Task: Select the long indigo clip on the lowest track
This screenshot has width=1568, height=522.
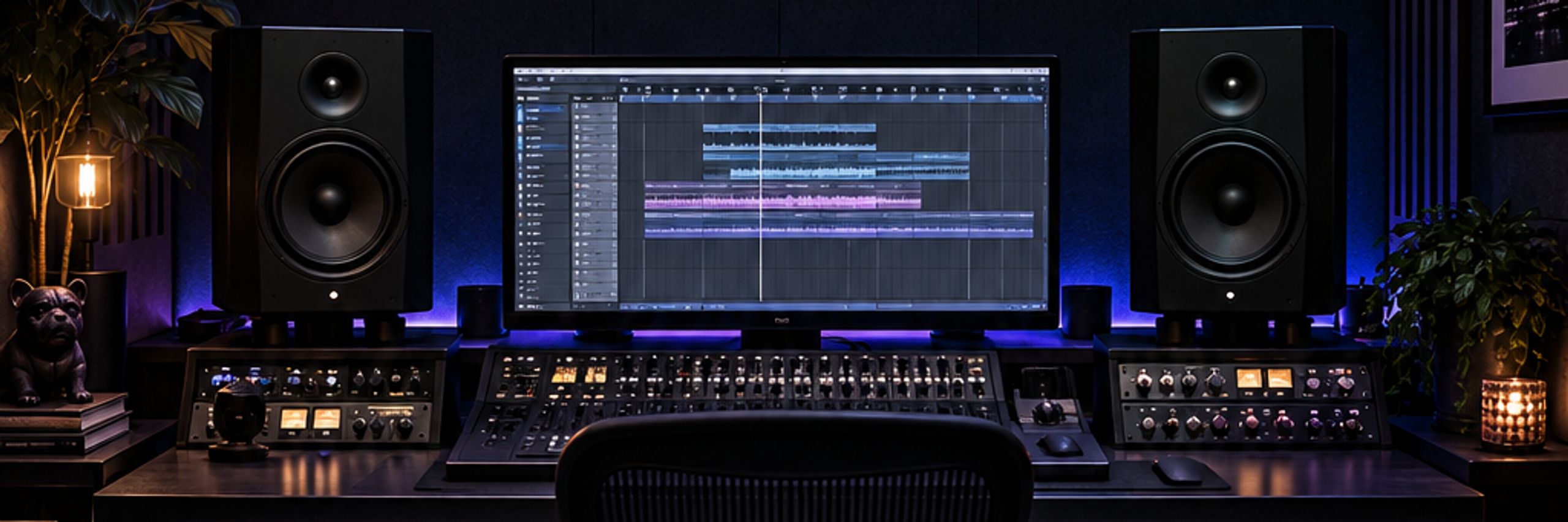Action: click(x=839, y=225)
